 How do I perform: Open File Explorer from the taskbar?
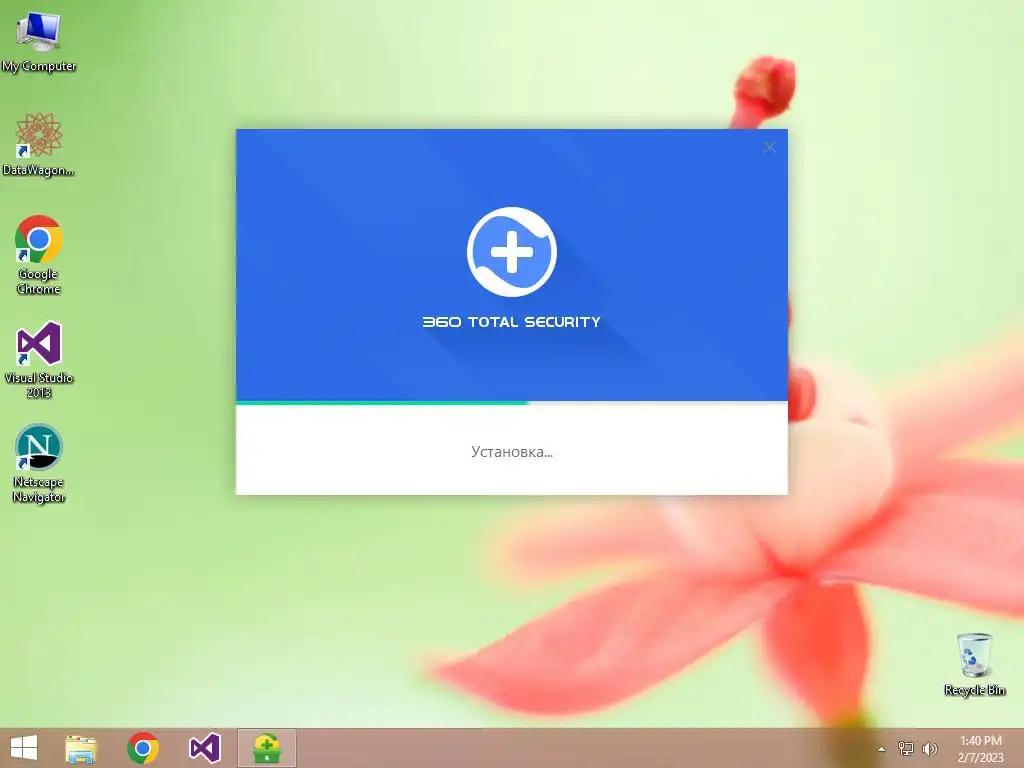click(x=81, y=748)
